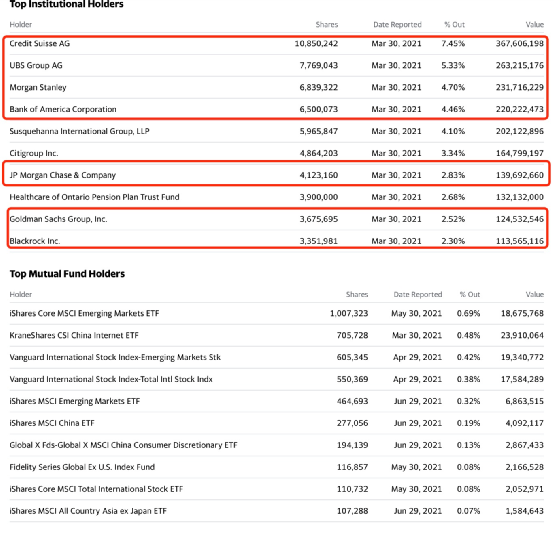The image size is (554, 538).
Task: Select iShares Core MSCI Emerging Markets ETF
Action: (x=84, y=313)
